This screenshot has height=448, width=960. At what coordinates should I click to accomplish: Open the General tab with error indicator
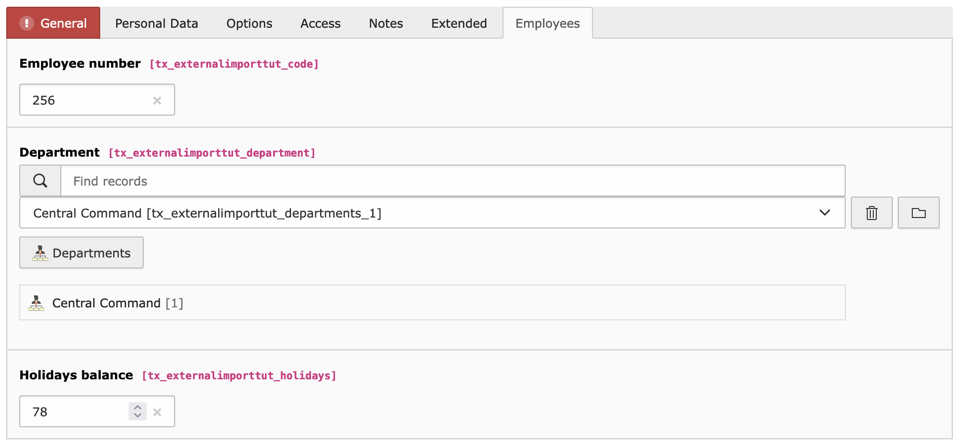click(54, 23)
